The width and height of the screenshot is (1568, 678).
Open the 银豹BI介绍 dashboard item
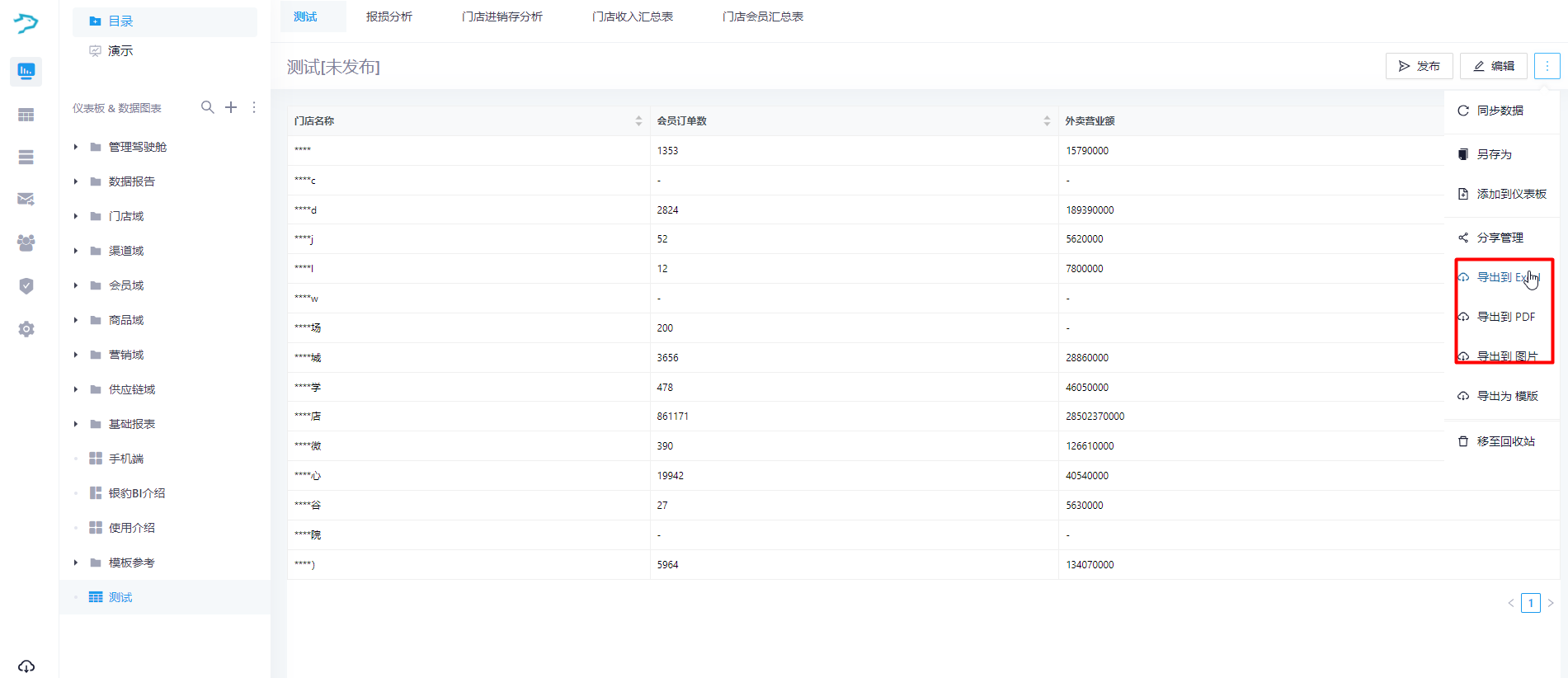click(x=137, y=493)
